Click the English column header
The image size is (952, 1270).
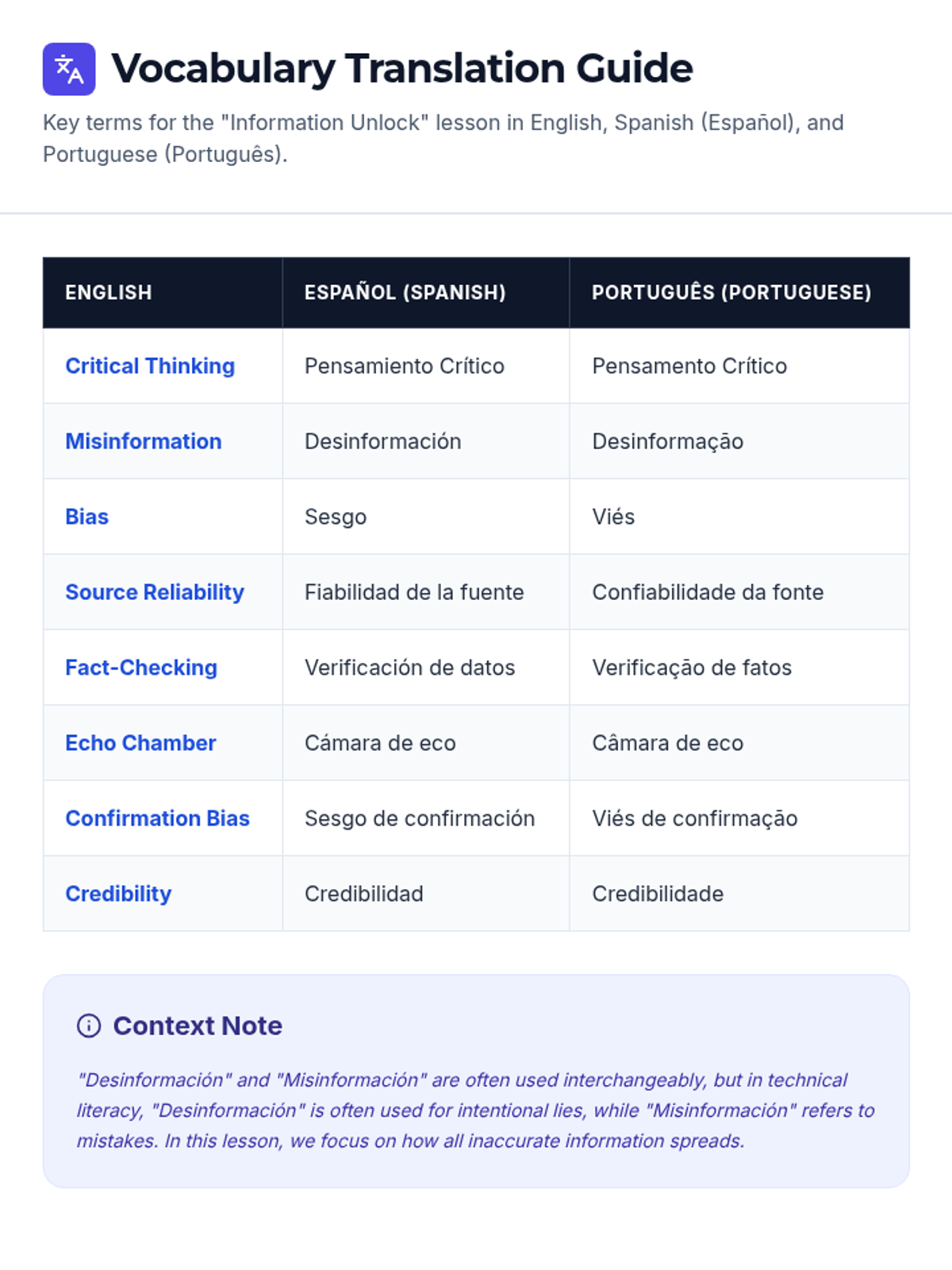(x=109, y=292)
